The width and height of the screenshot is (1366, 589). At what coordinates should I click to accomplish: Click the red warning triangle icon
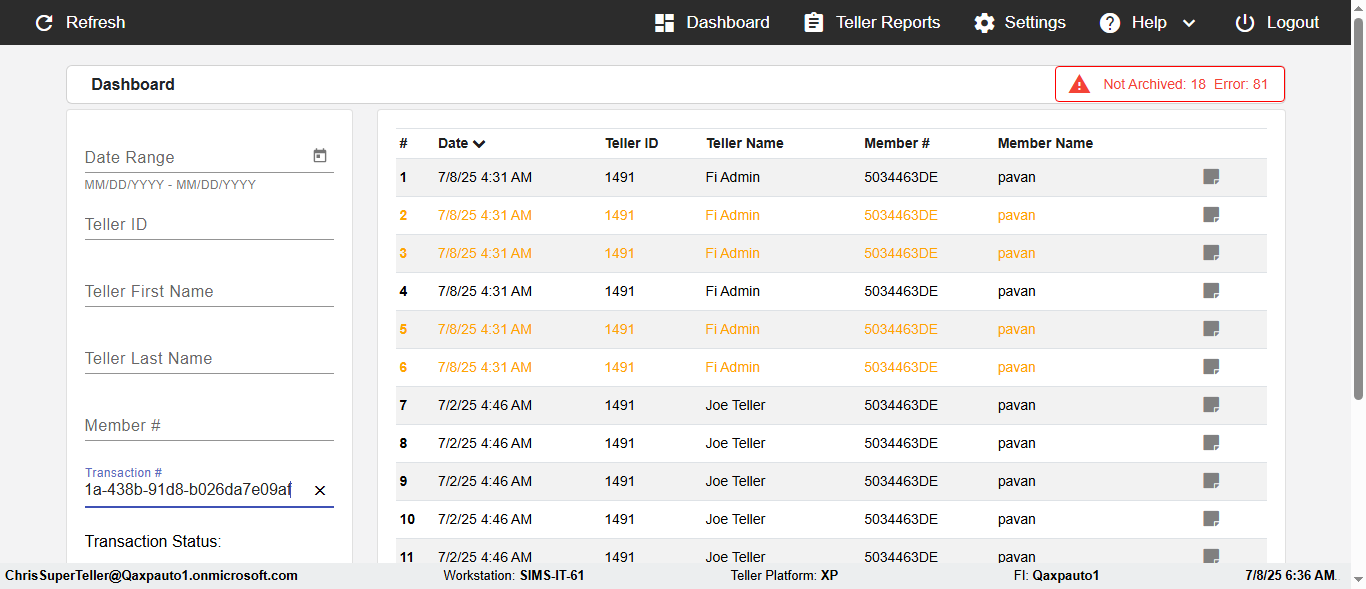[1079, 85]
